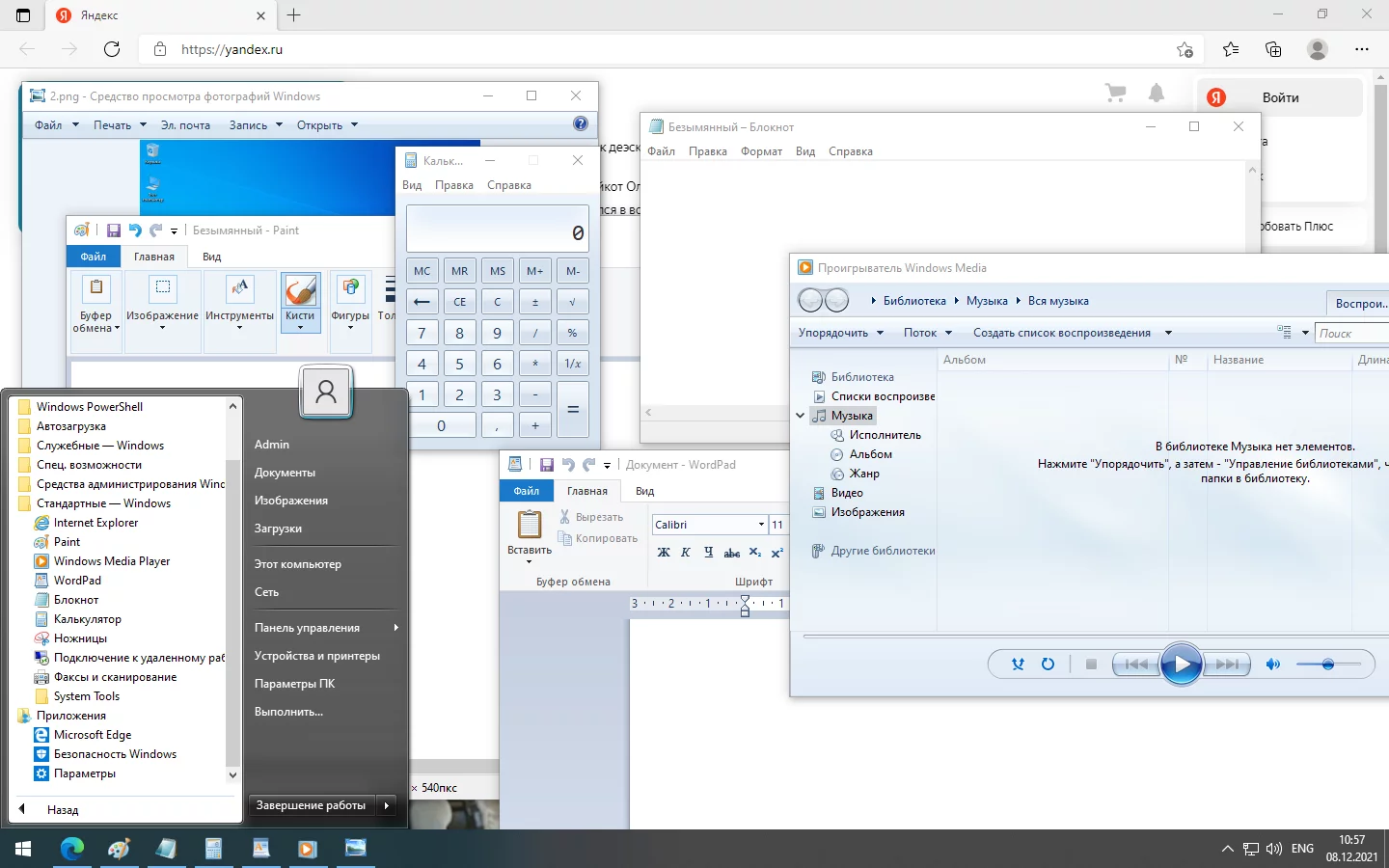Switch to the Вид tab in Paint
Screen dimensions: 1389x868
pyautogui.click(x=211, y=257)
